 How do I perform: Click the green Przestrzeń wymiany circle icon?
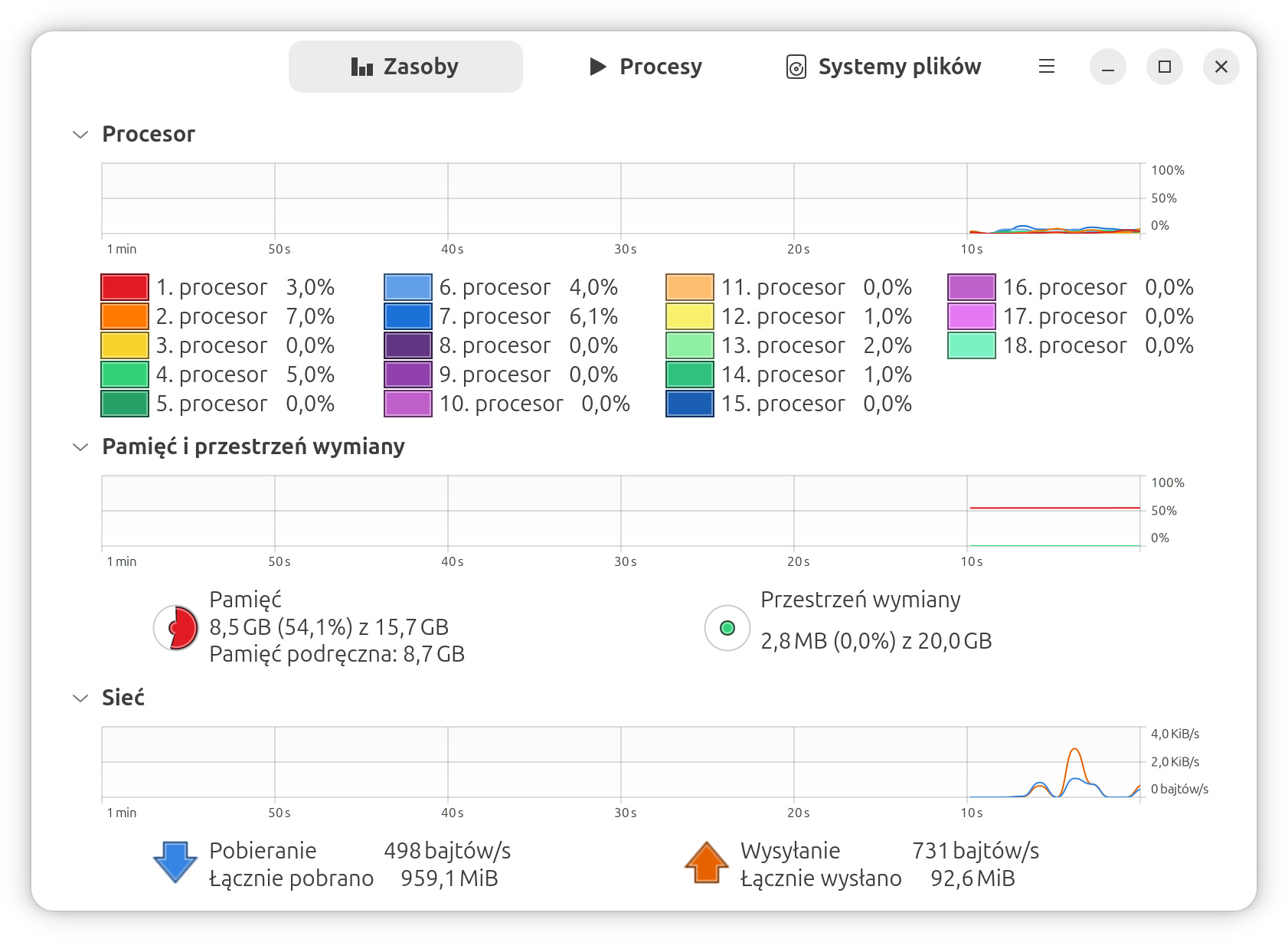tap(726, 628)
